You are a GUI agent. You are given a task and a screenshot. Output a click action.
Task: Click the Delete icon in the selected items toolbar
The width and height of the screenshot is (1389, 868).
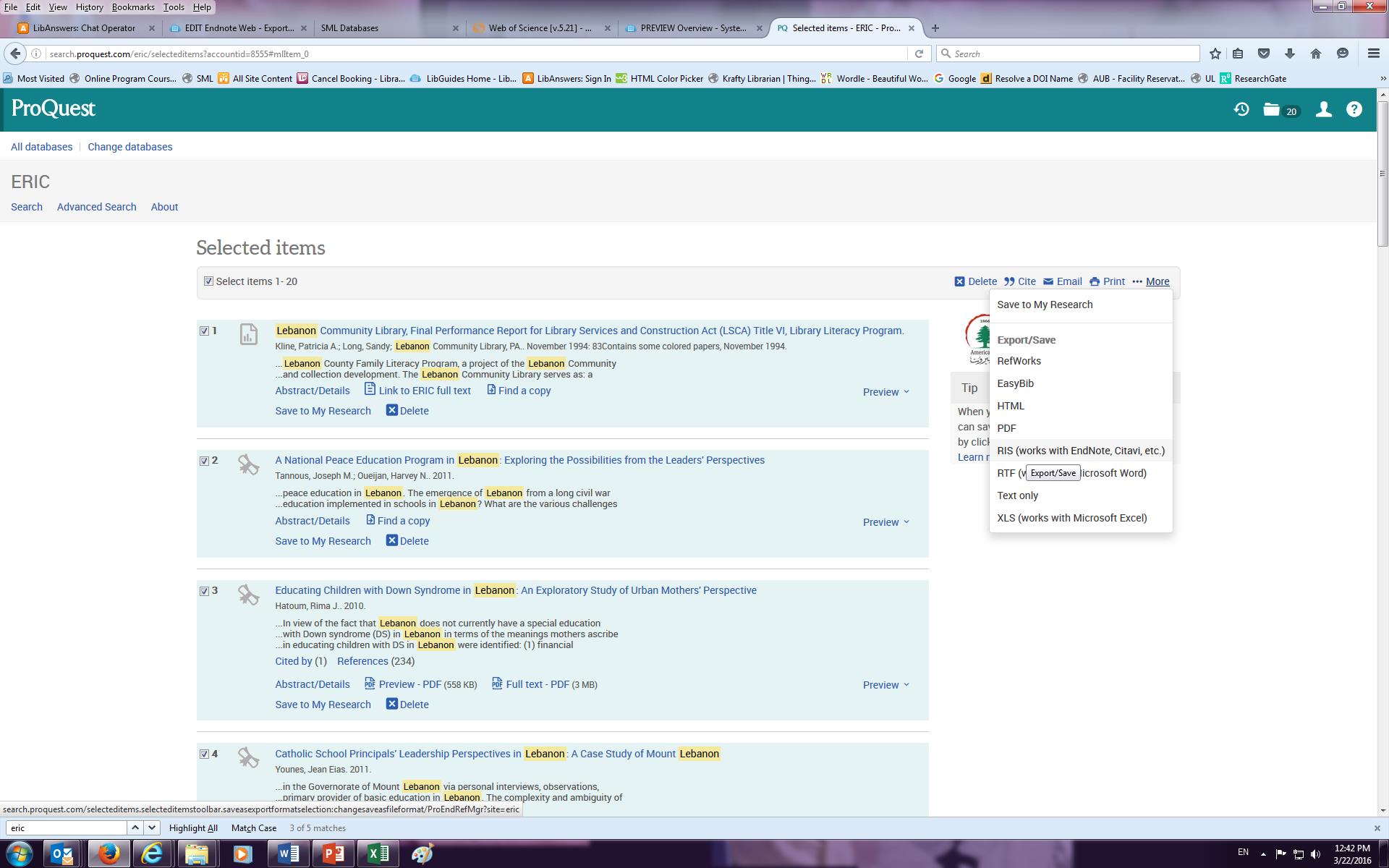tap(959, 281)
